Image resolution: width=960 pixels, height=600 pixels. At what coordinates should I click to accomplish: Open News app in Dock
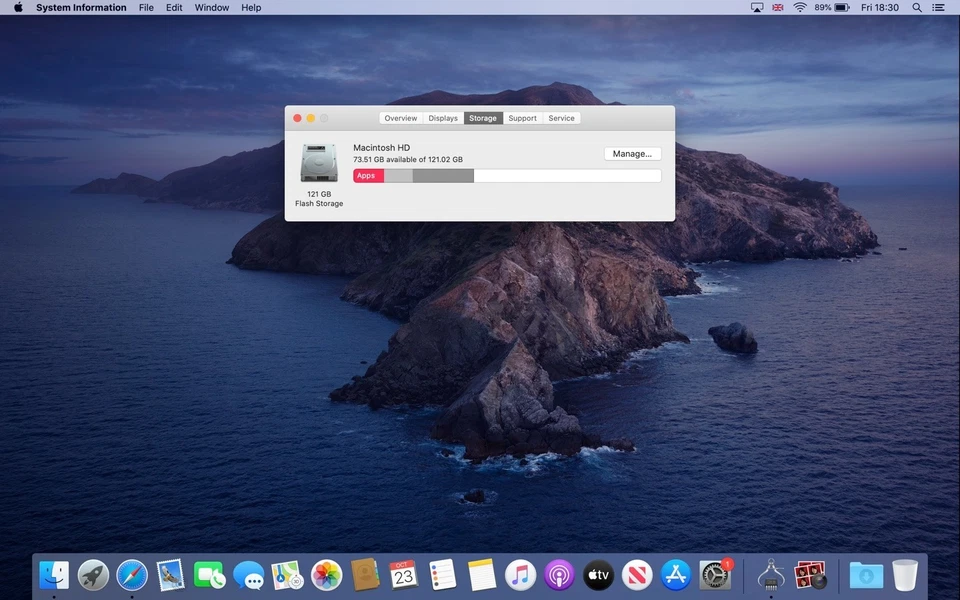click(637, 576)
